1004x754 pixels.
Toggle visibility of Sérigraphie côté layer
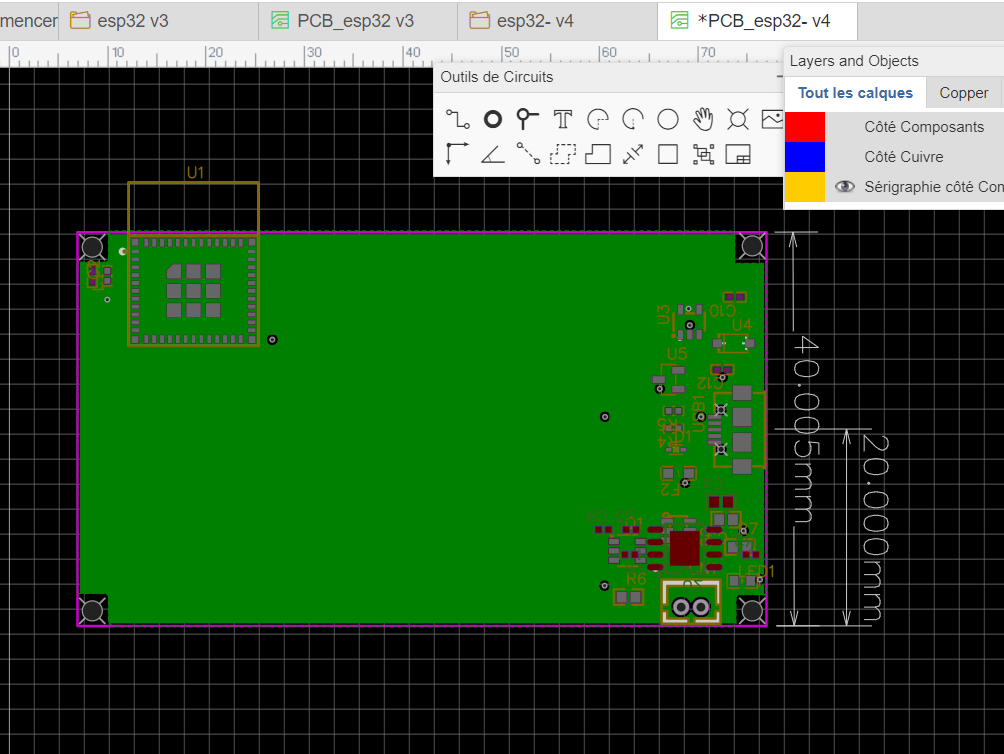(x=845, y=186)
